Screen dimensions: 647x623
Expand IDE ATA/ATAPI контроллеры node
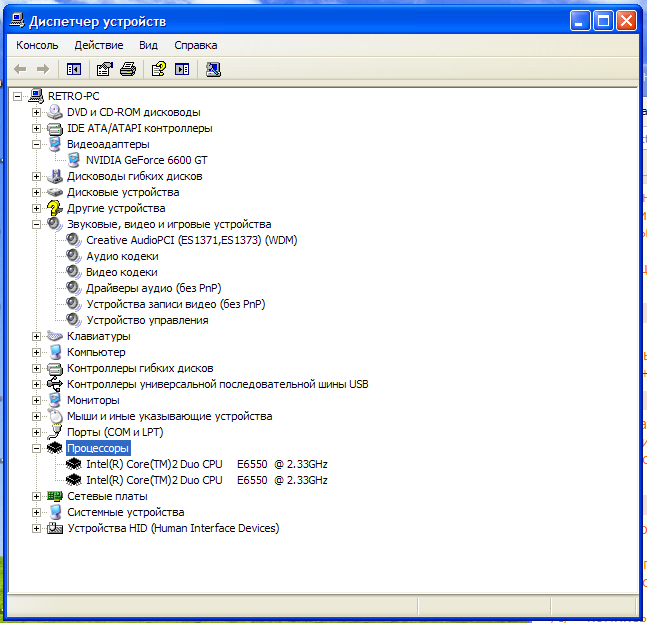click(36, 128)
